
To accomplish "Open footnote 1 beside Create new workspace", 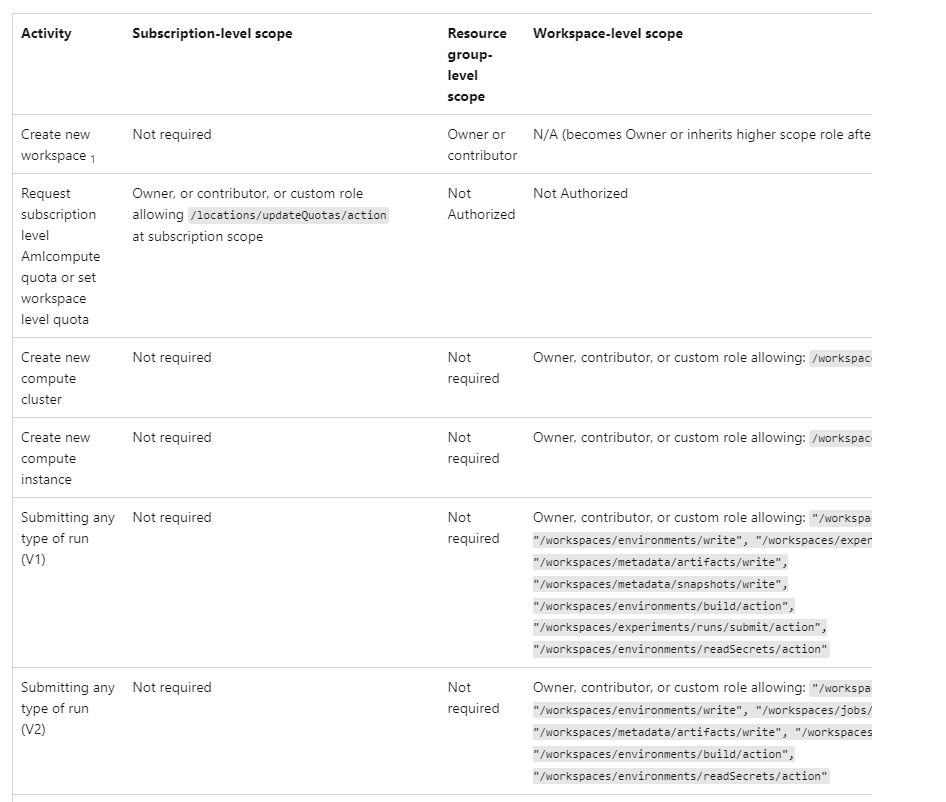I will click(x=93, y=158).
